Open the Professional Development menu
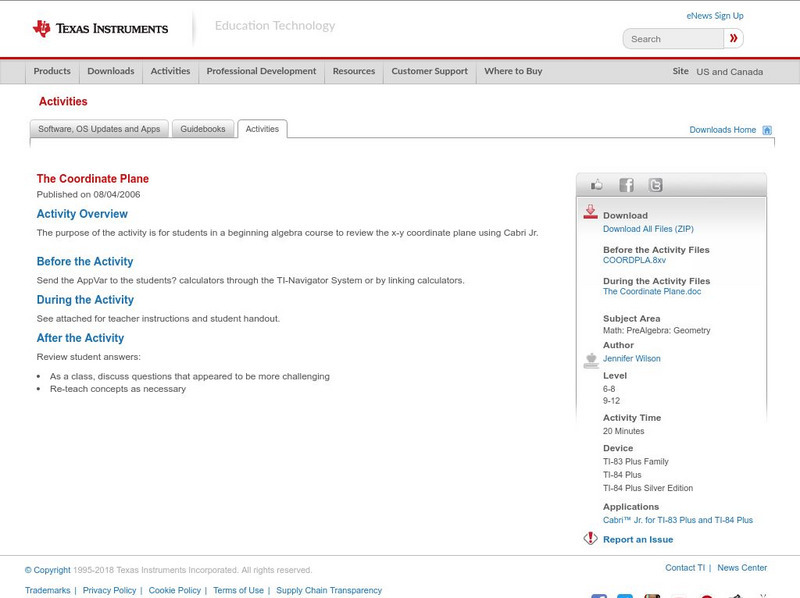This screenshot has width=800, height=598. (x=261, y=72)
